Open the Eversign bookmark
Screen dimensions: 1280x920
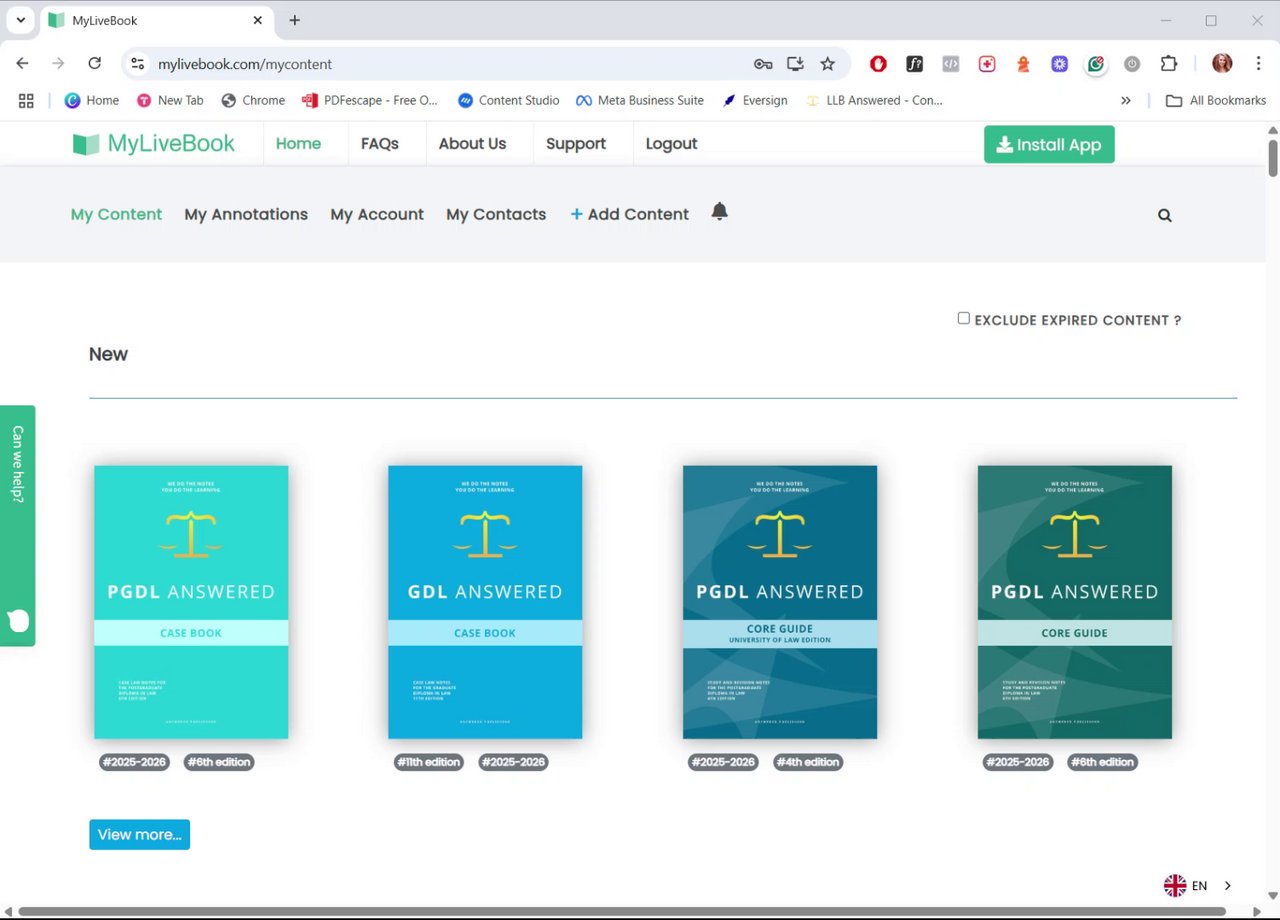click(755, 100)
